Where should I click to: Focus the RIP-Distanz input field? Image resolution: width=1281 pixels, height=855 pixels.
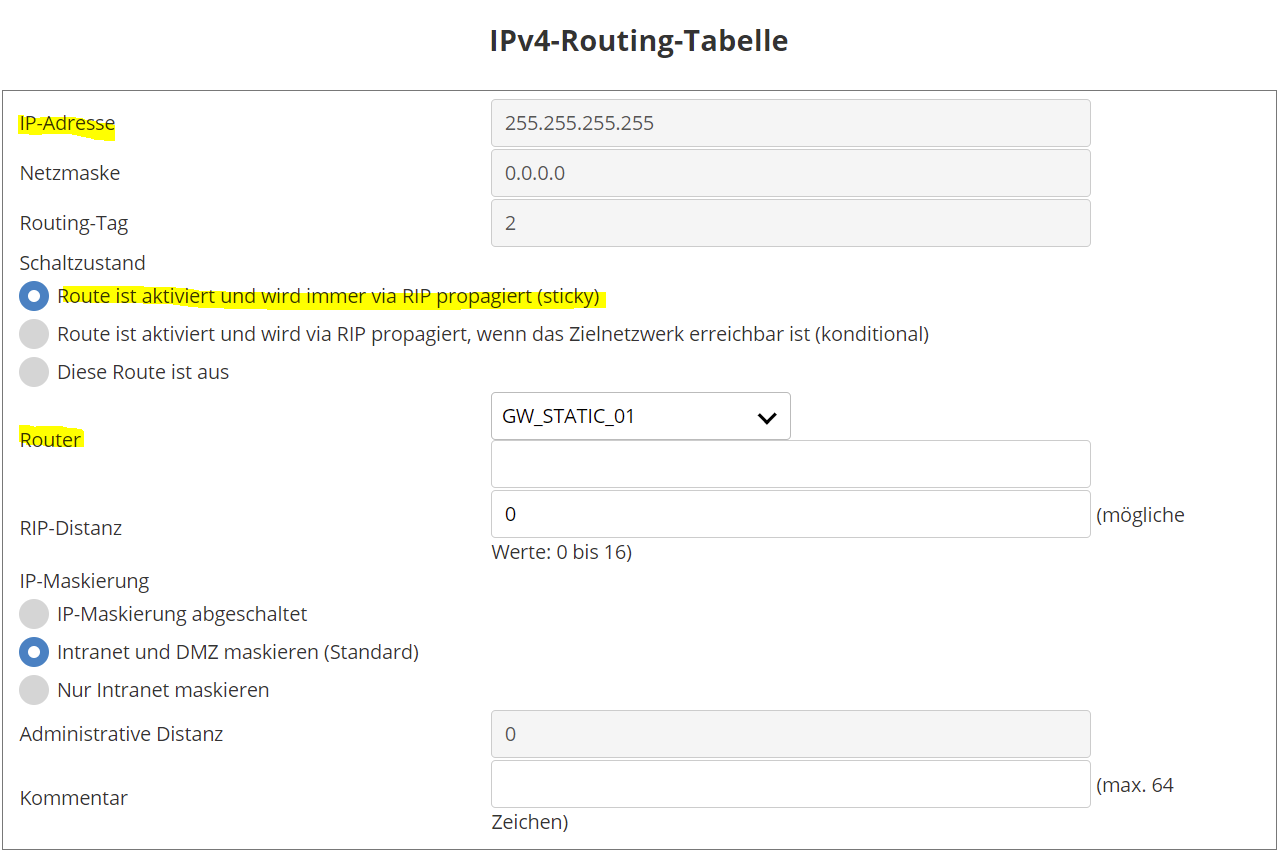pos(790,514)
